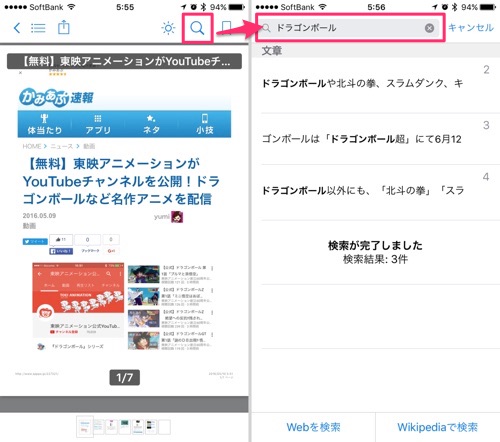Select the fourth page thumbnail in the strip

(125, 427)
